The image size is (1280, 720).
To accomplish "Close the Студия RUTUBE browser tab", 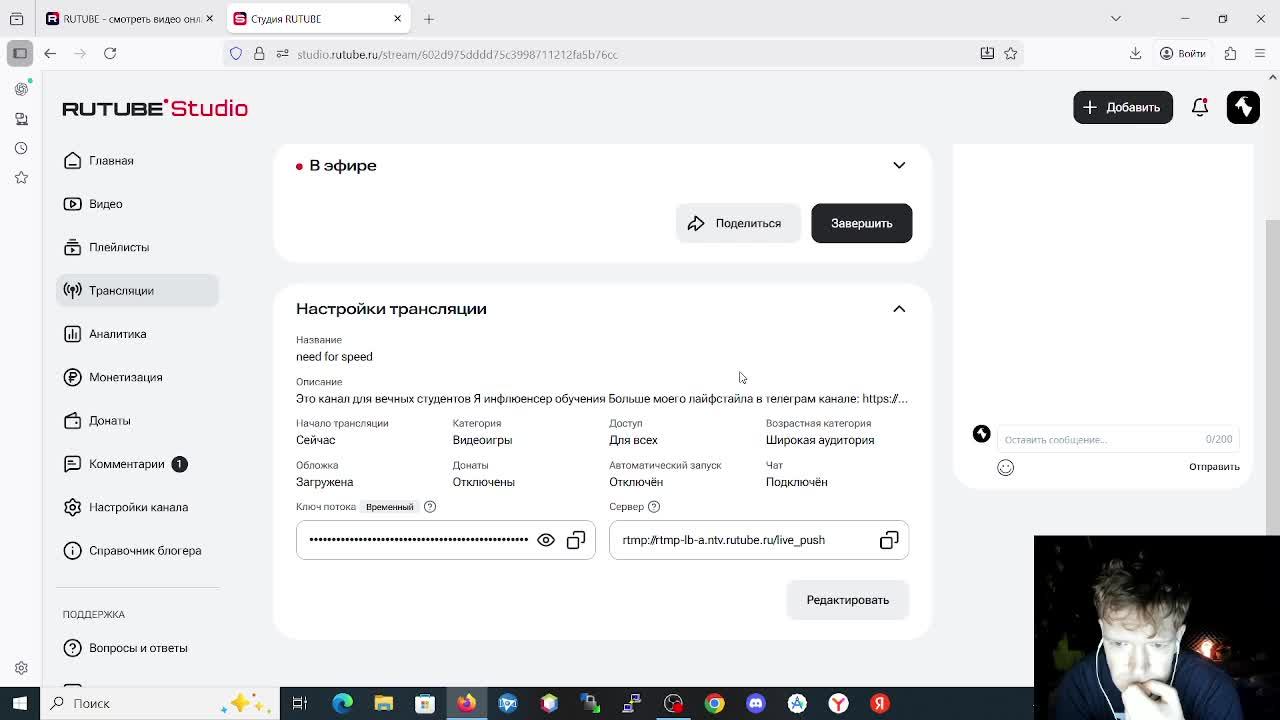I will [397, 19].
